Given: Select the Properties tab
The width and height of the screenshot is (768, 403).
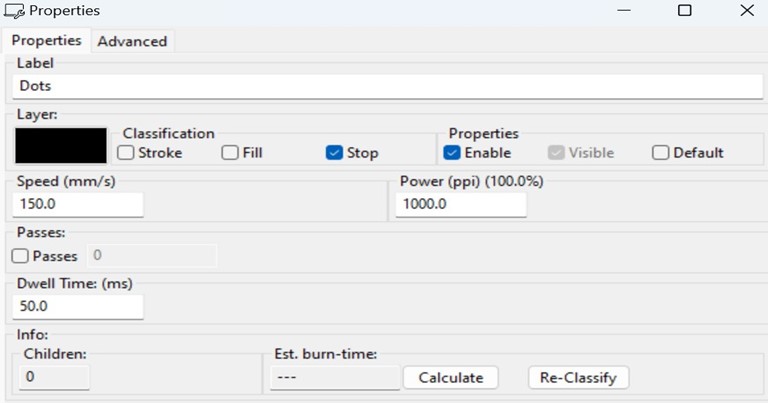Looking at the screenshot, I should point(46,41).
